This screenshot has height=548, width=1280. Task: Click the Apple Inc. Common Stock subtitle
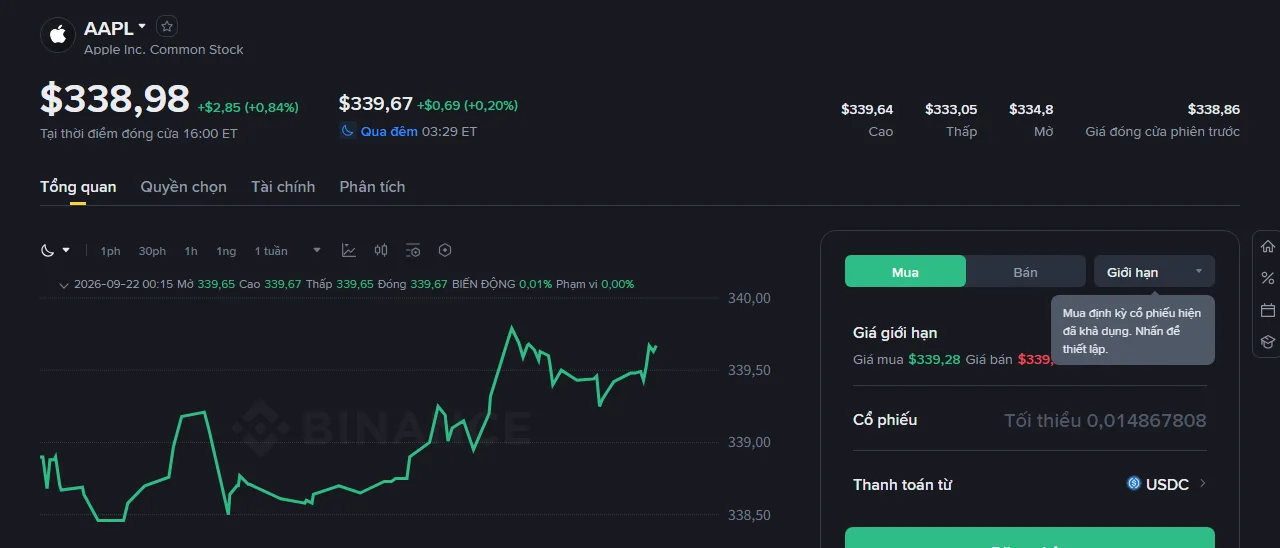pyautogui.click(x=164, y=49)
